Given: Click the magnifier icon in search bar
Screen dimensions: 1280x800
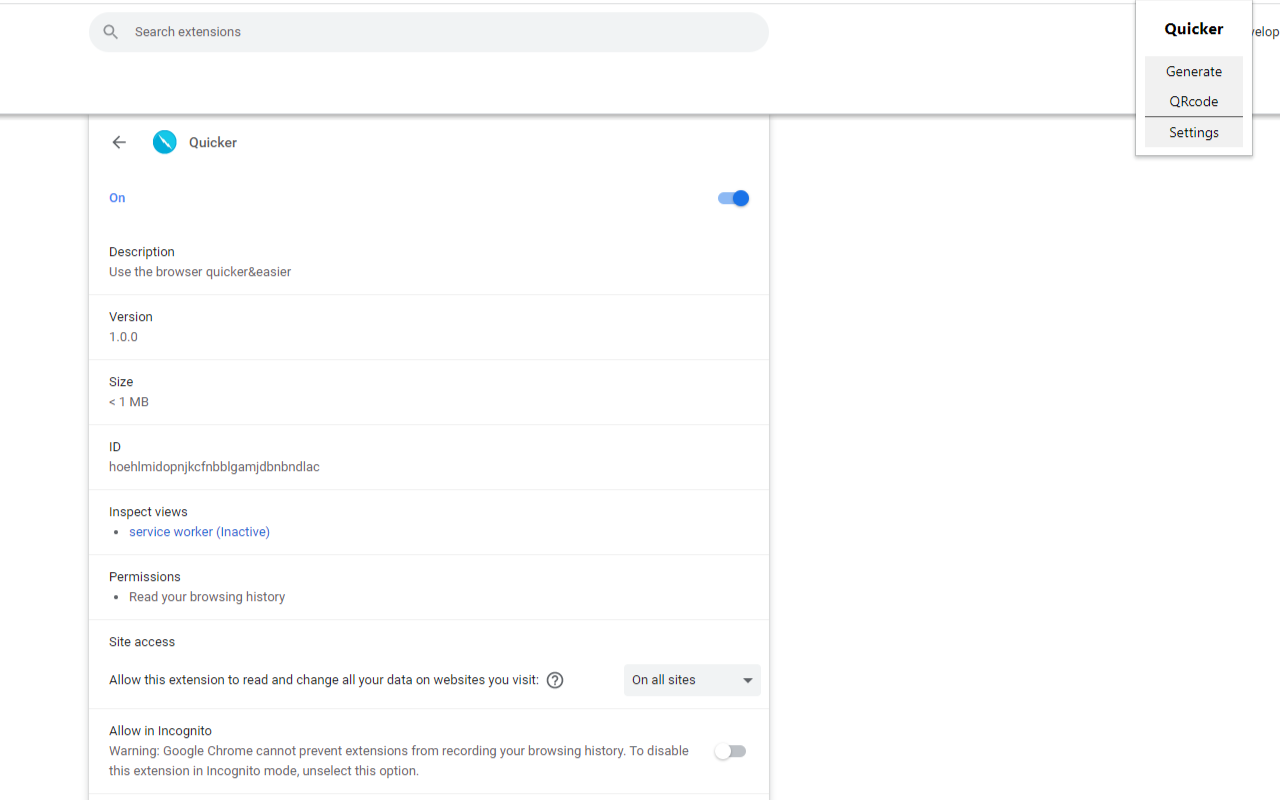Looking at the screenshot, I should pyautogui.click(x=111, y=32).
